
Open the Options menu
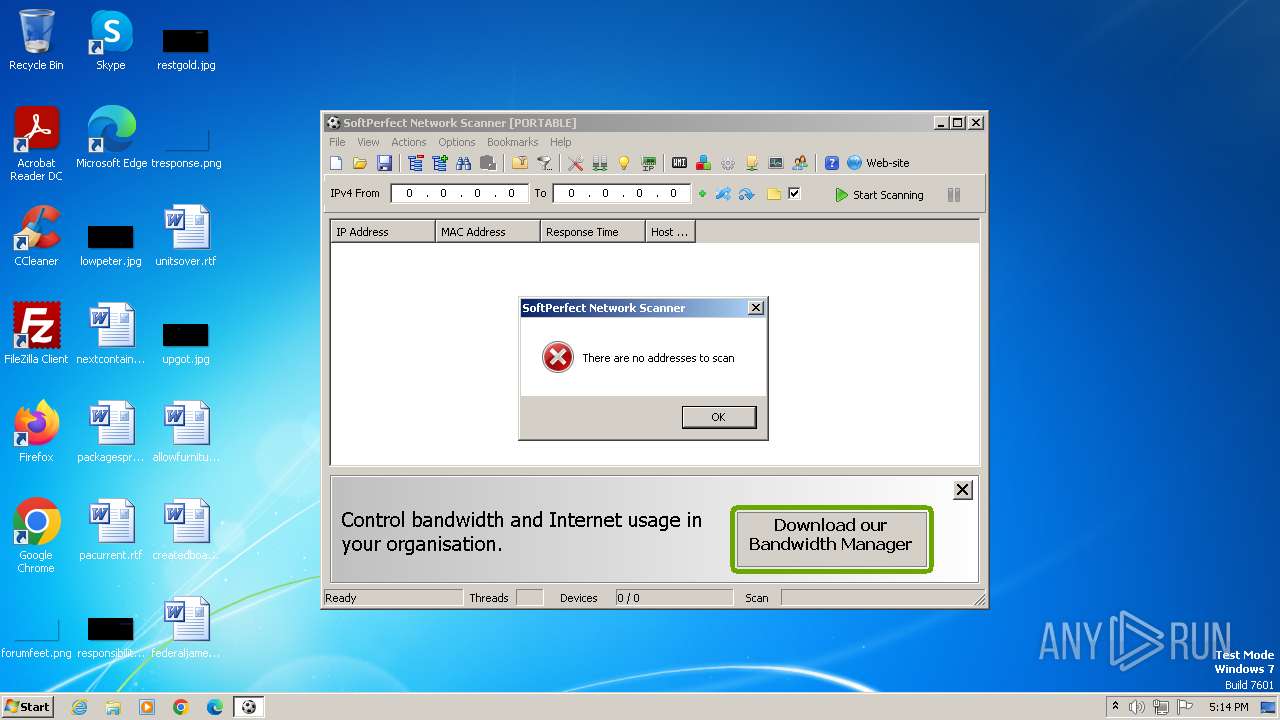pos(457,142)
